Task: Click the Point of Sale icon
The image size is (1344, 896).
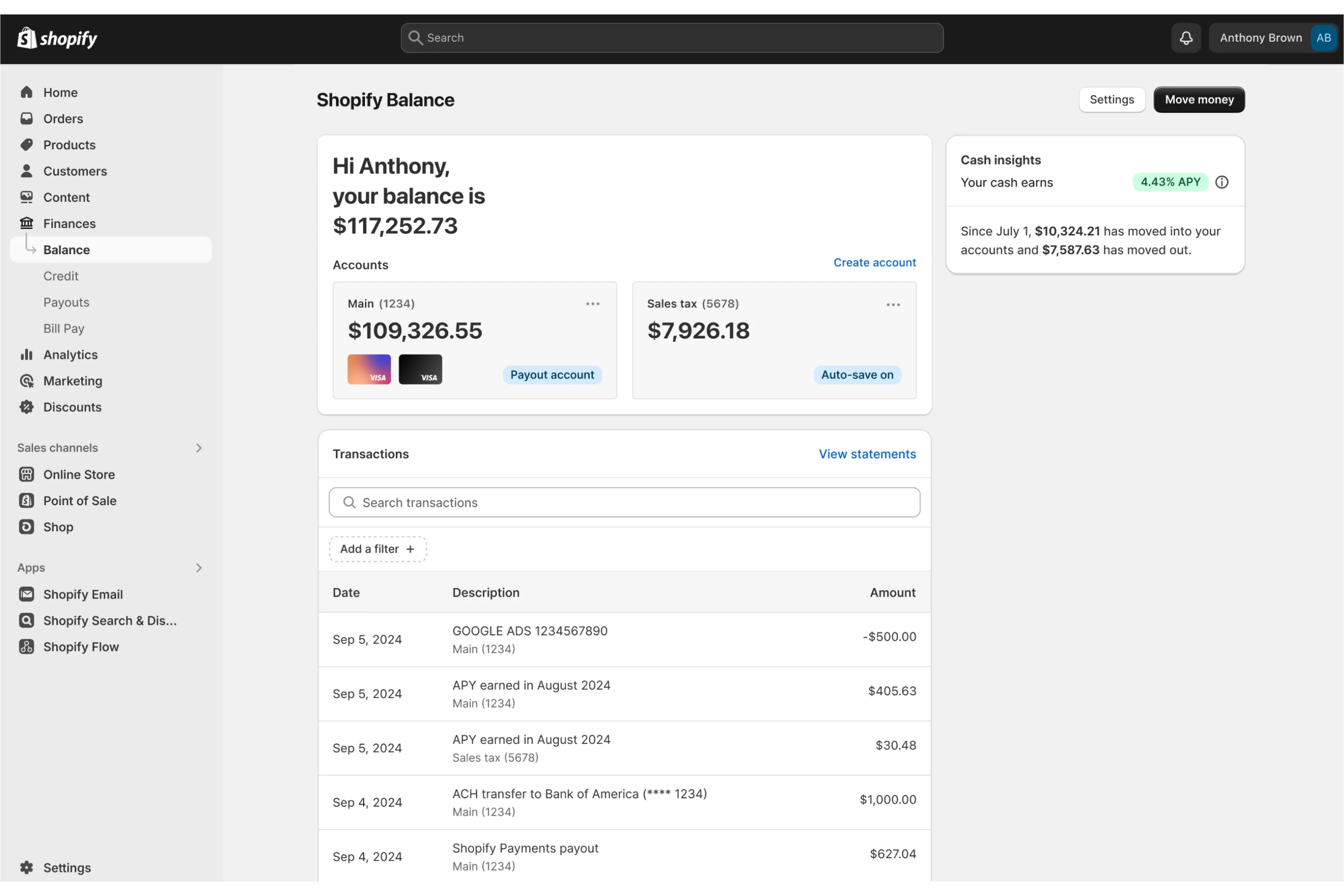Action: (26, 501)
